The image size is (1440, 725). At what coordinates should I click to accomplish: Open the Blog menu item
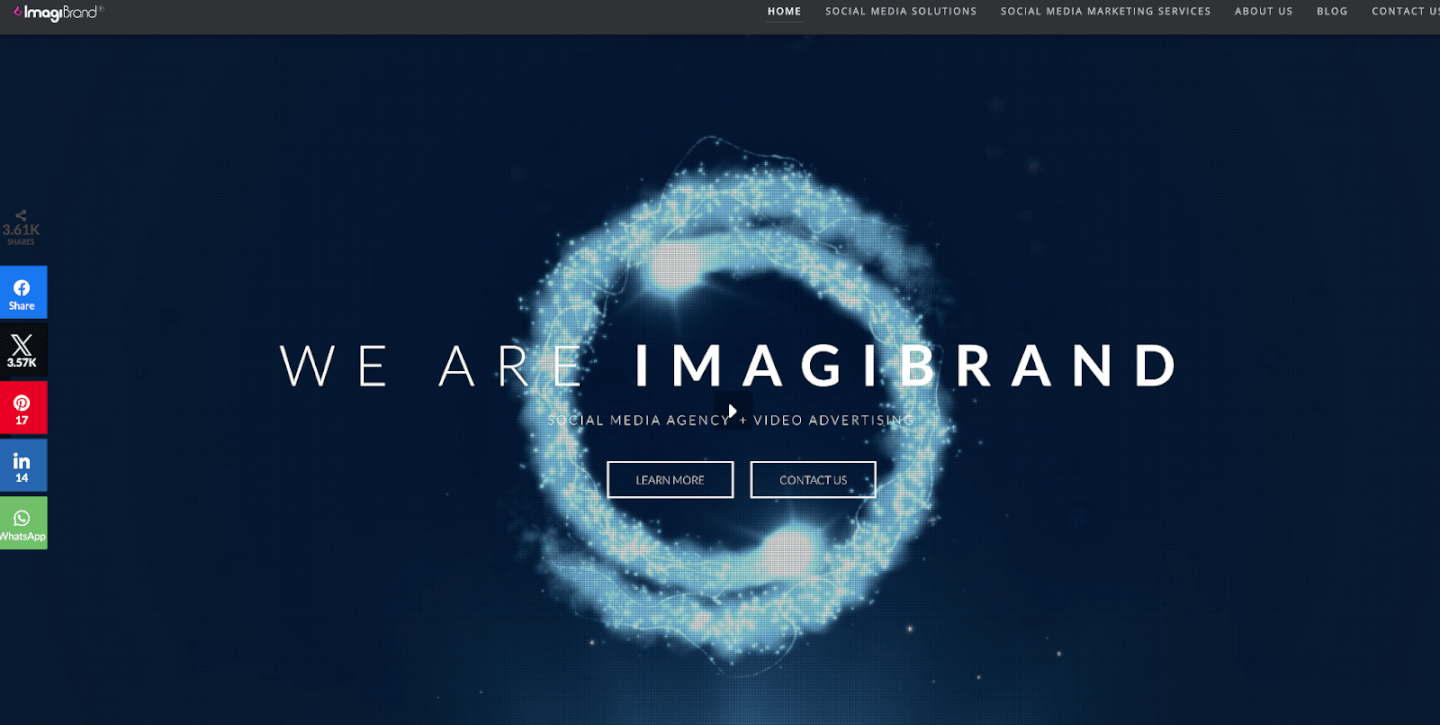pos(1331,11)
